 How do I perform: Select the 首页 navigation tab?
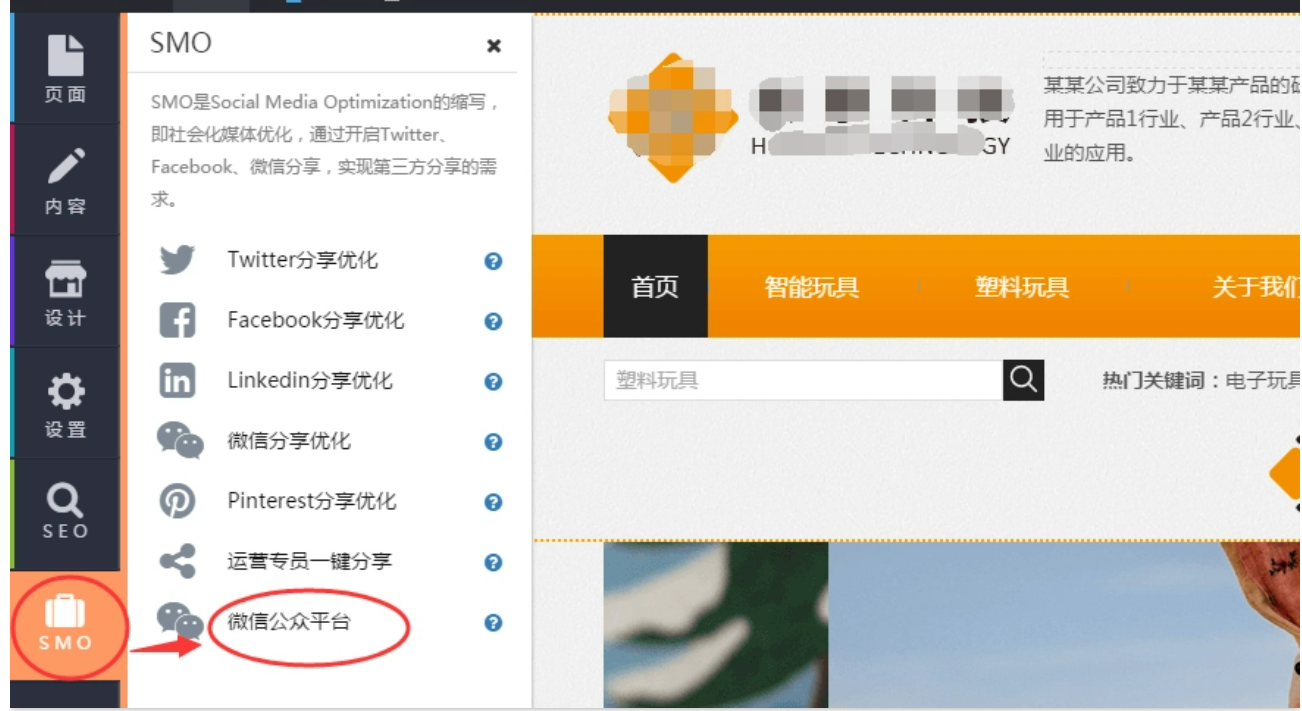(655, 287)
